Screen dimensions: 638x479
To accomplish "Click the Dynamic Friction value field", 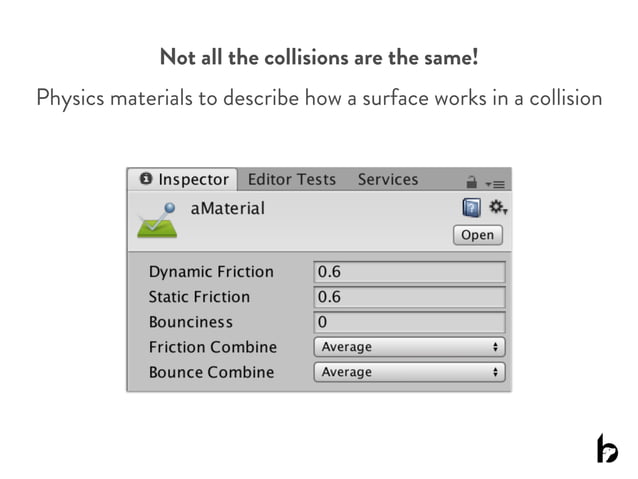I will click(409, 272).
